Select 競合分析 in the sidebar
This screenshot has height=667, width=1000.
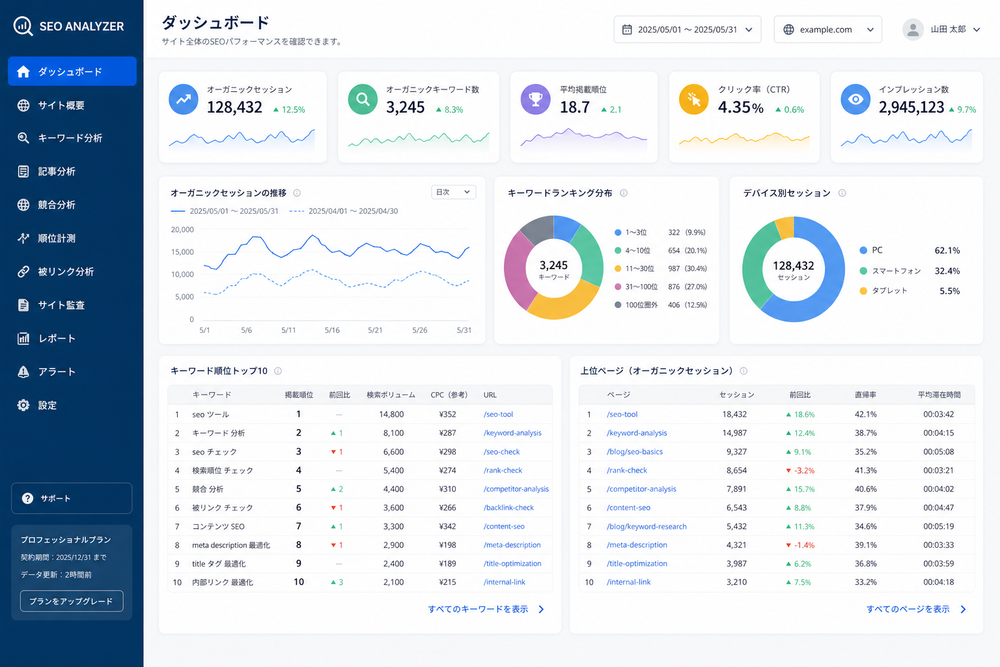click(x=72, y=205)
